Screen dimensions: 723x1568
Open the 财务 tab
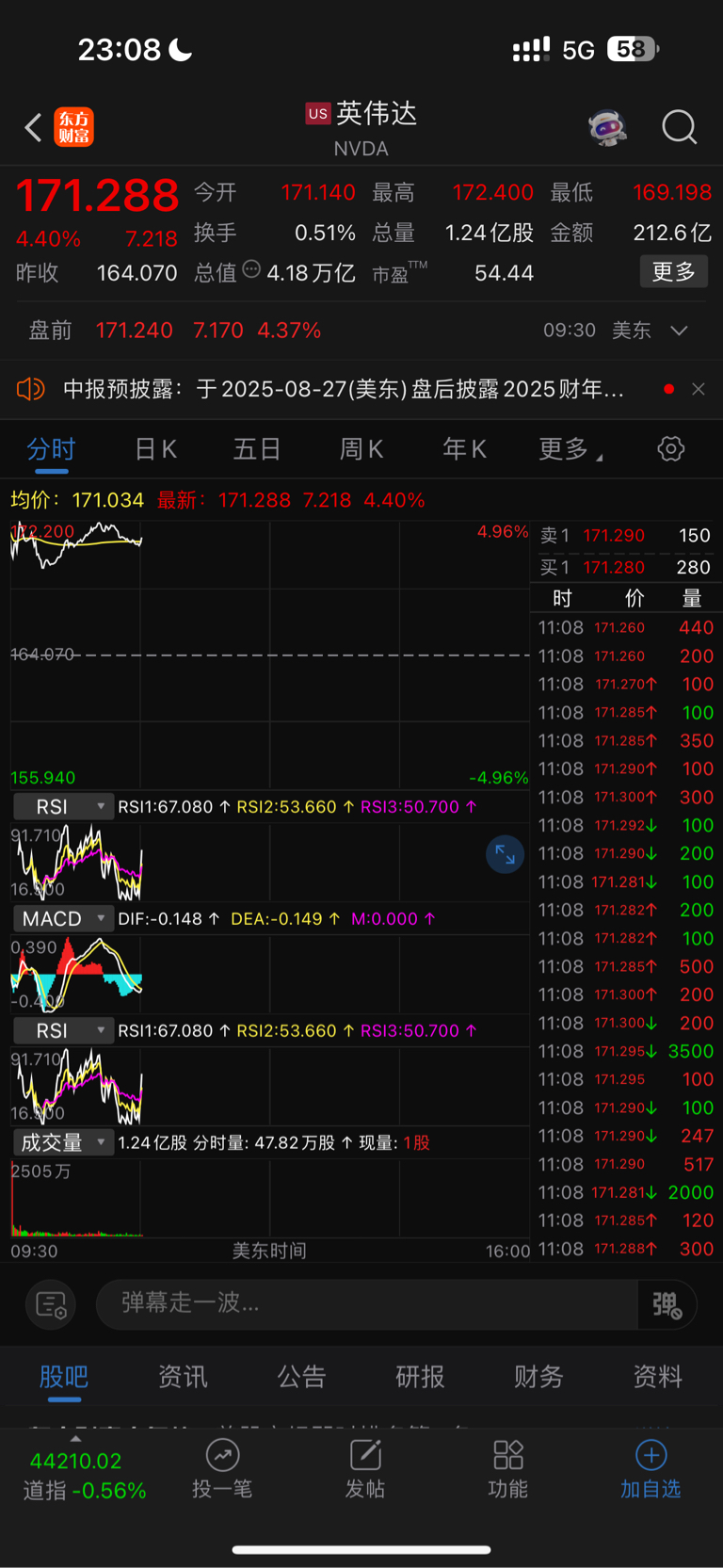[538, 1377]
